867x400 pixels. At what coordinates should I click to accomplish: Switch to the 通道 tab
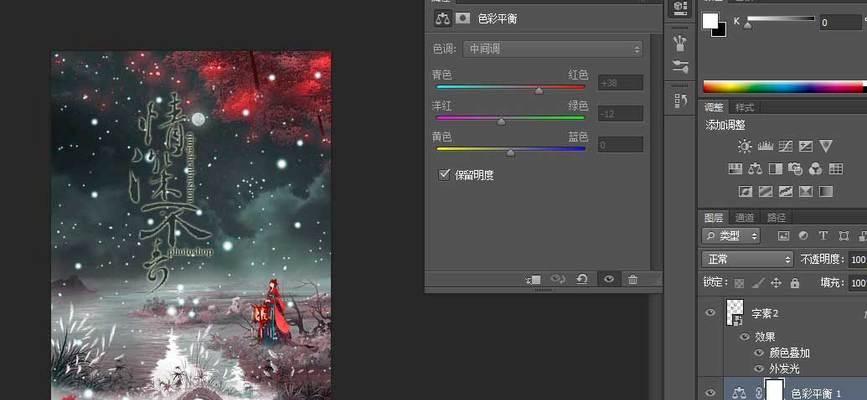[744, 217]
